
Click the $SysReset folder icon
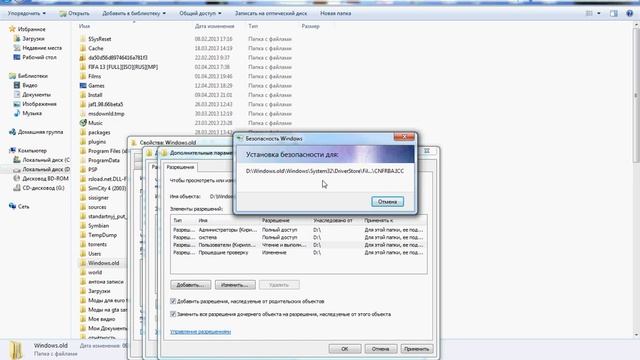[x=83, y=39]
